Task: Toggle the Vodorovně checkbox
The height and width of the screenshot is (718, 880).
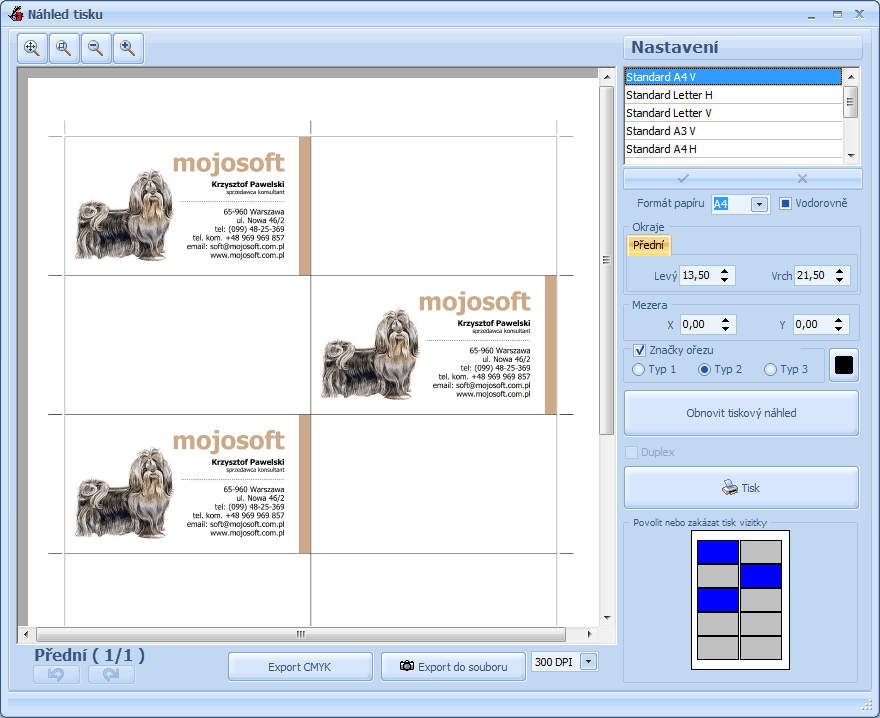Action: click(x=785, y=203)
